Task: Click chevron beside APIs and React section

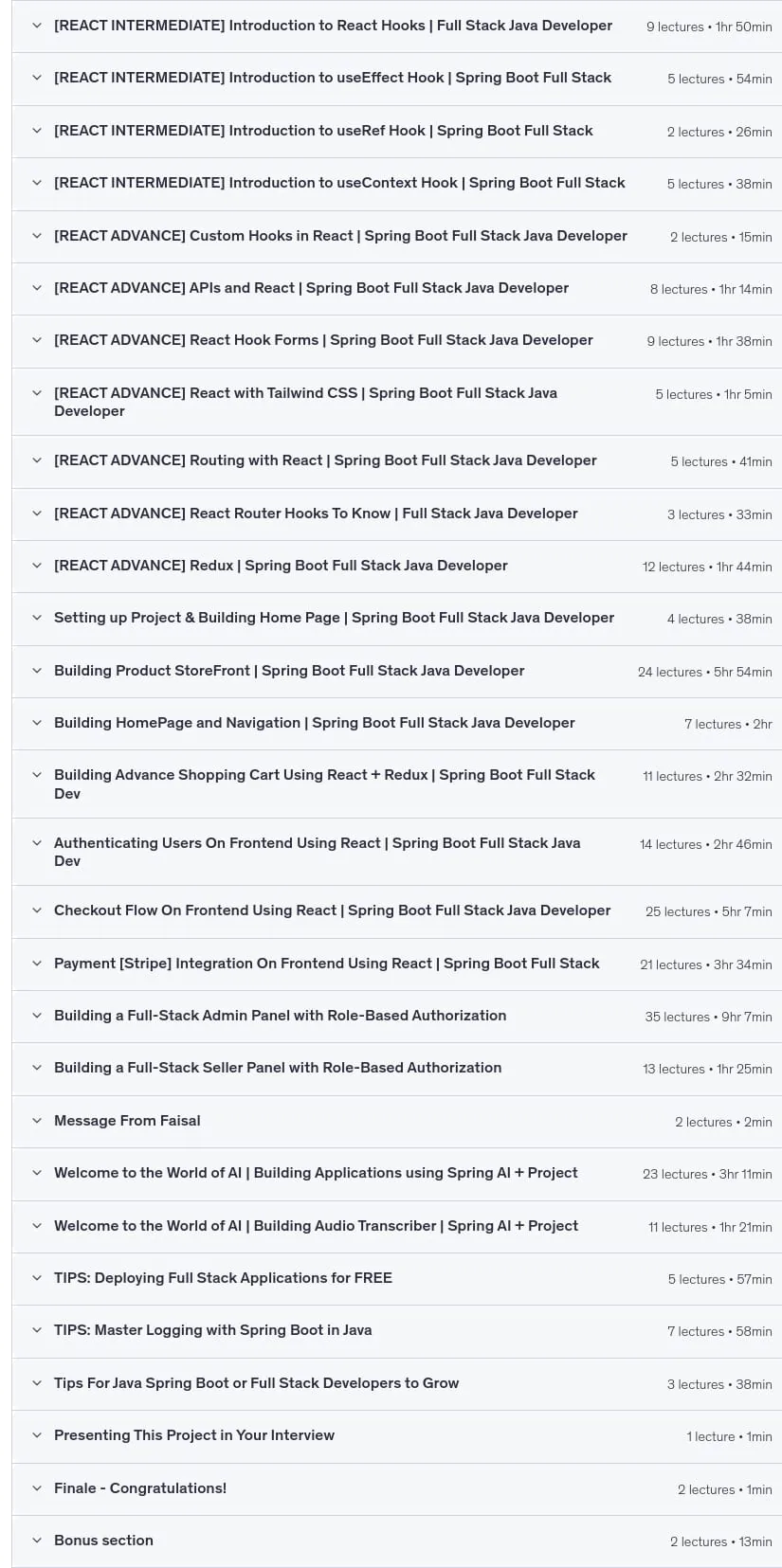Action: [37, 288]
